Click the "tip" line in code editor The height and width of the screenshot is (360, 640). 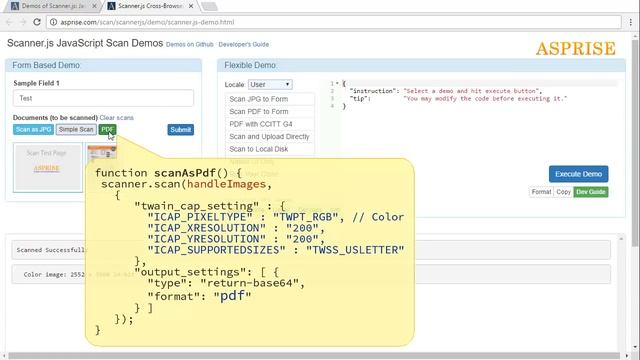tap(458, 98)
